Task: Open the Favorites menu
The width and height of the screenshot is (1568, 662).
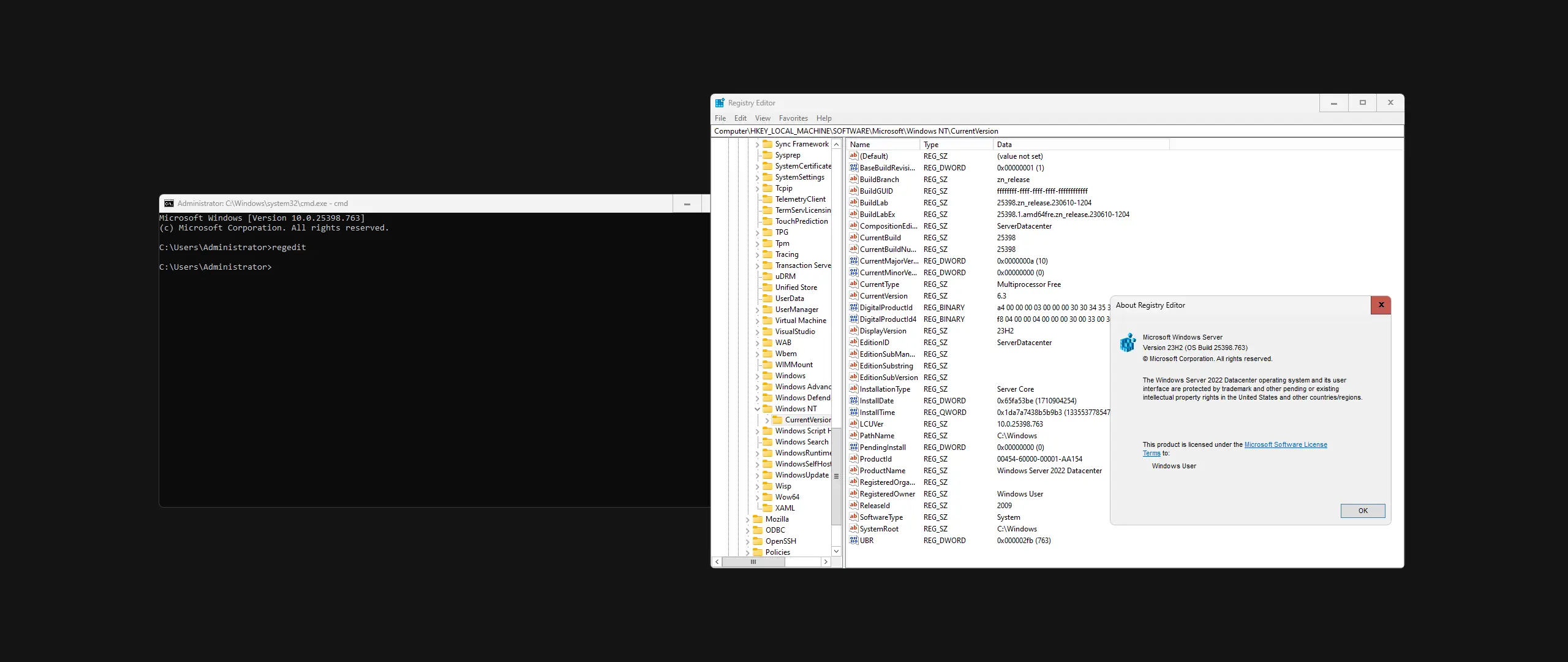Action: coord(793,118)
